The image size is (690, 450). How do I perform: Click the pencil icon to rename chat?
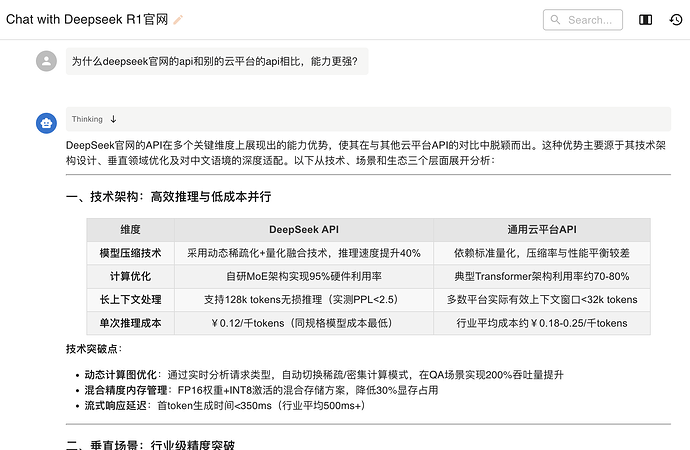point(178,20)
